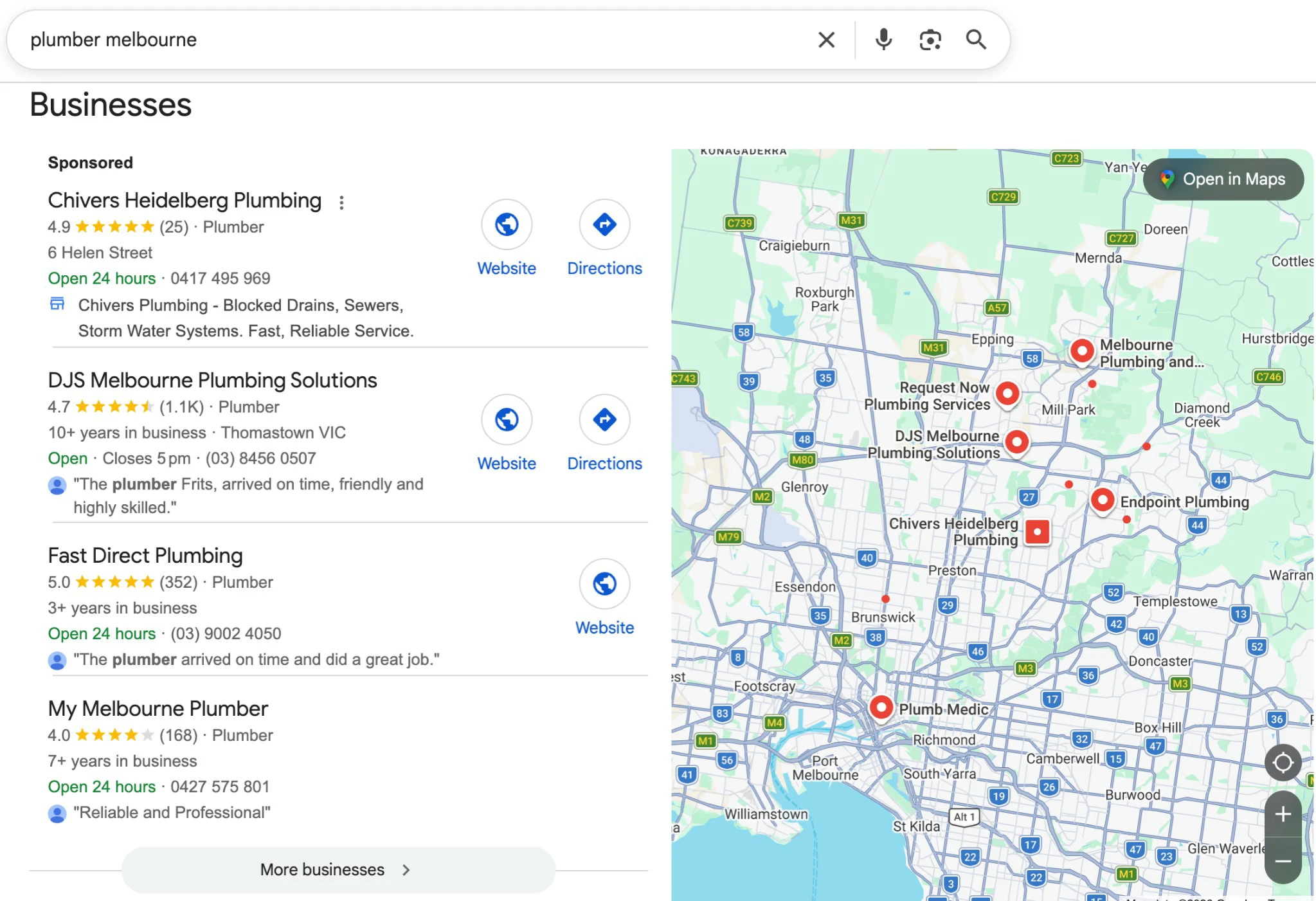Open search by image camera icon
Screen dimensions: 1316x901
pos(930,40)
